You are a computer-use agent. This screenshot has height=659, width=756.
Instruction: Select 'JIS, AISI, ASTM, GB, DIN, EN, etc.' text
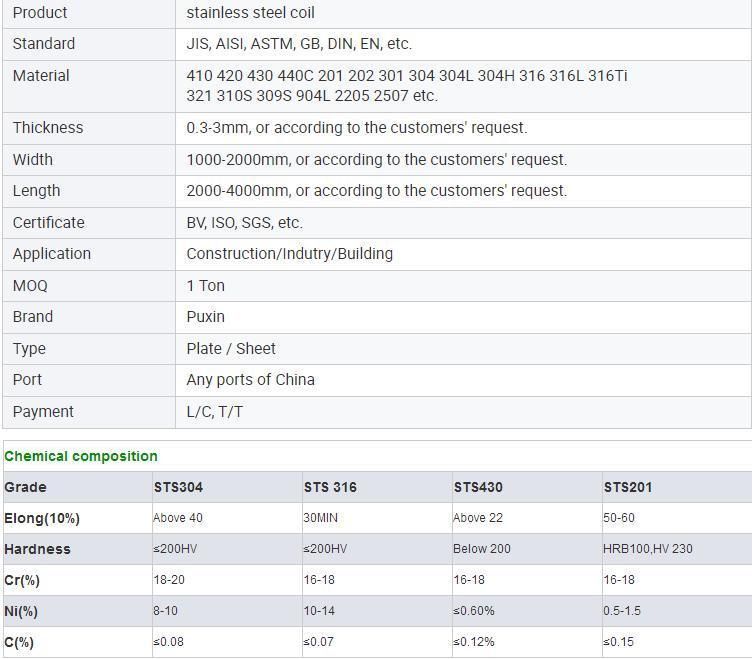[299, 44]
